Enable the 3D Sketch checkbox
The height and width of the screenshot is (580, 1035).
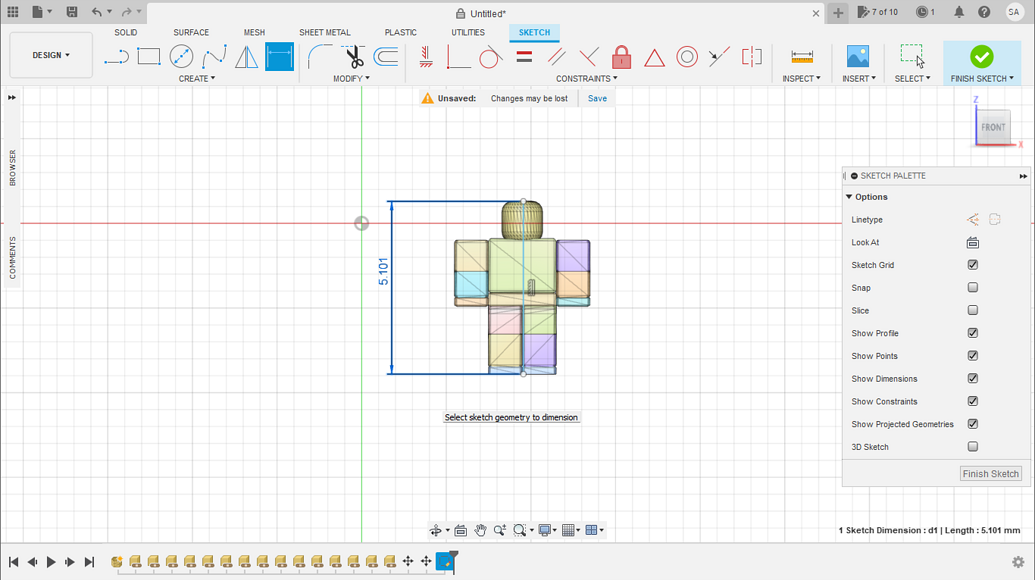pyautogui.click(x=972, y=447)
